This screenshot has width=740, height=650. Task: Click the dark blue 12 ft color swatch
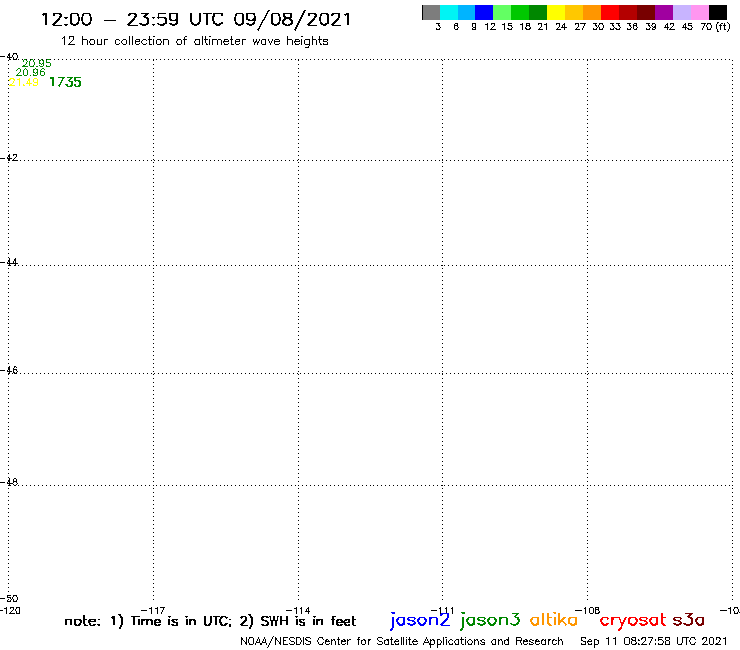tap(485, 12)
